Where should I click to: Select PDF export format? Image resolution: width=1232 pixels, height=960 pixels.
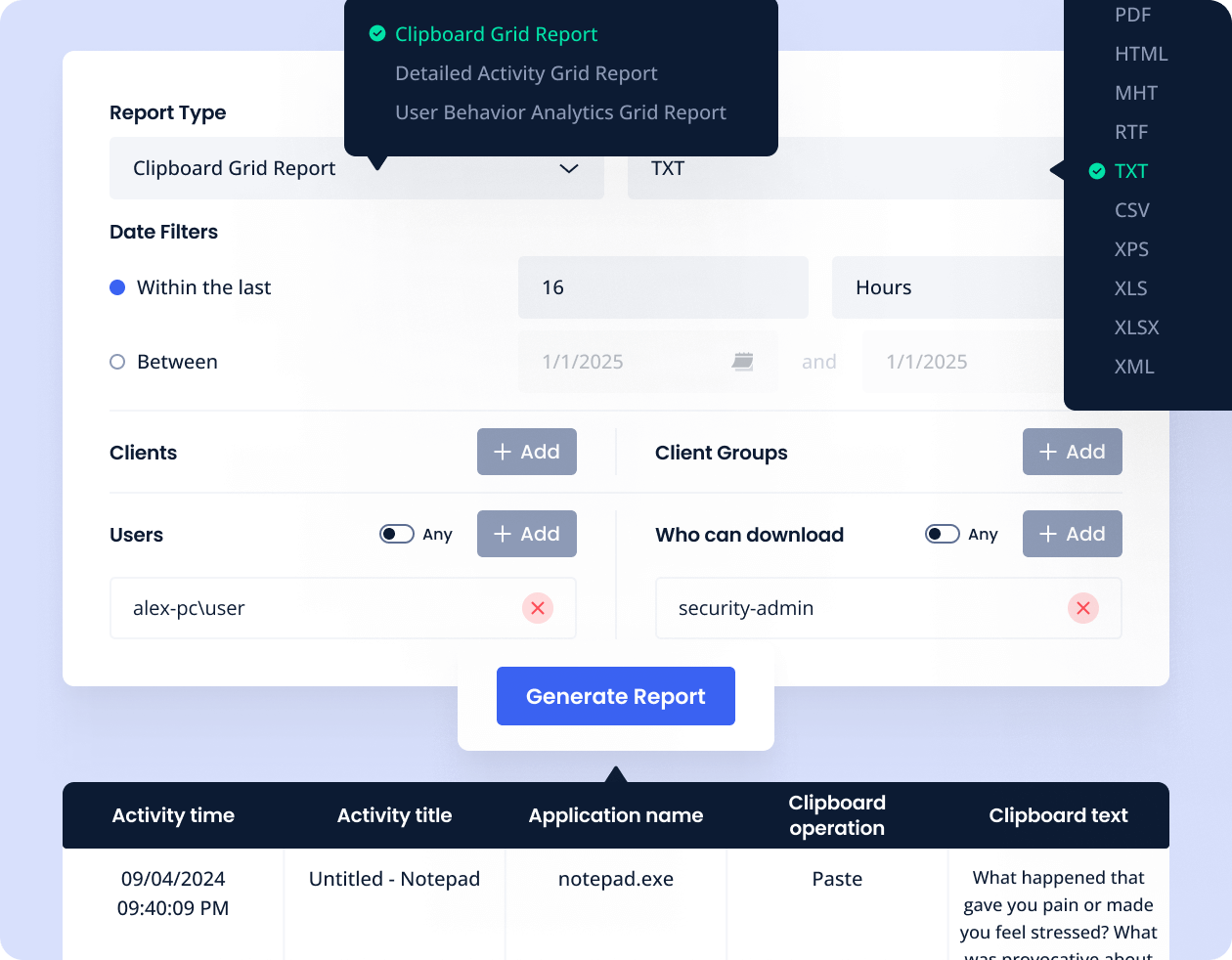pyautogui.click(x=1132, y=15)
